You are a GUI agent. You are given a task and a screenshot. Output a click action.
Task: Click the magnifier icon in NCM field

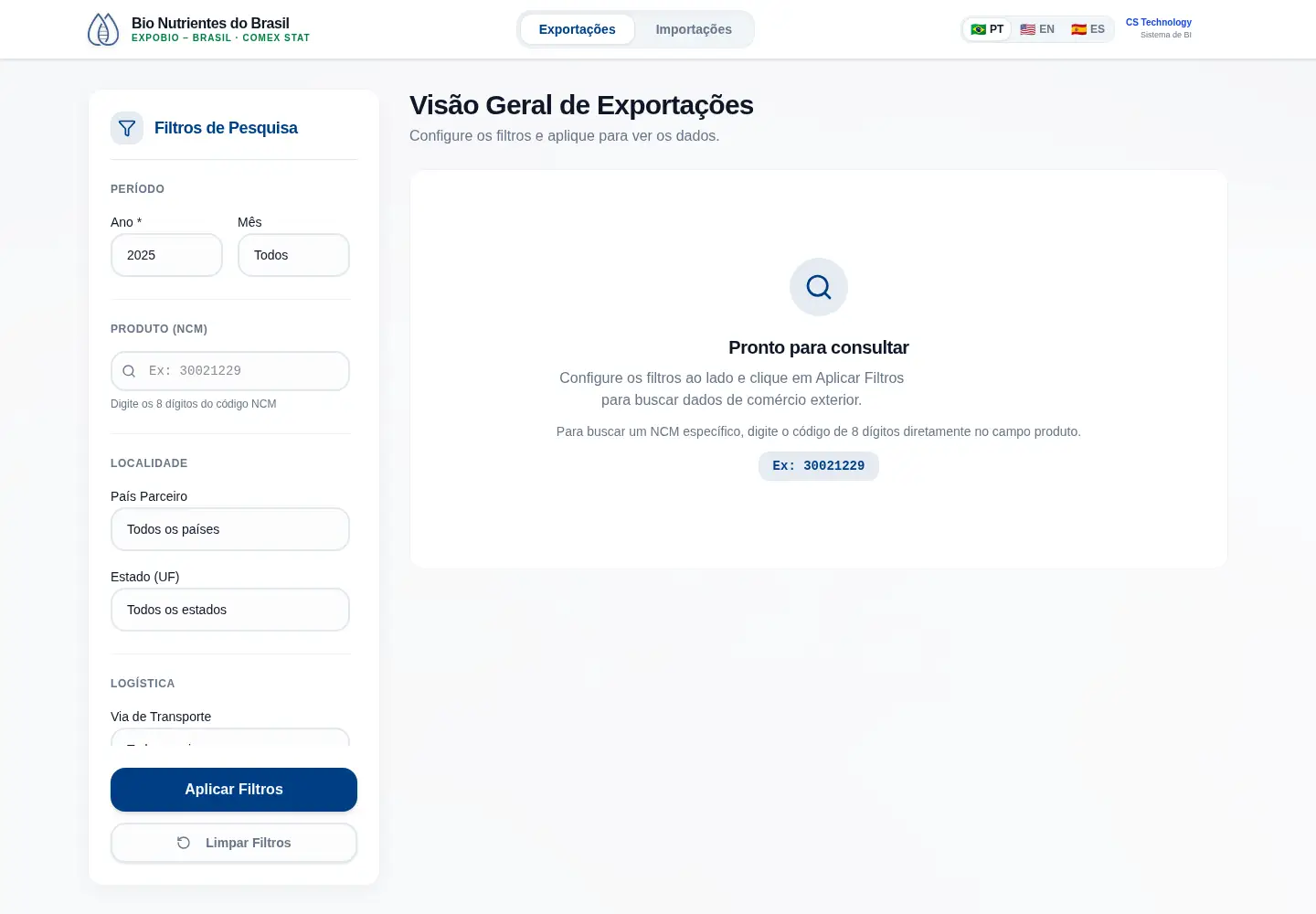pyautogui.click(x=129, y=371)
